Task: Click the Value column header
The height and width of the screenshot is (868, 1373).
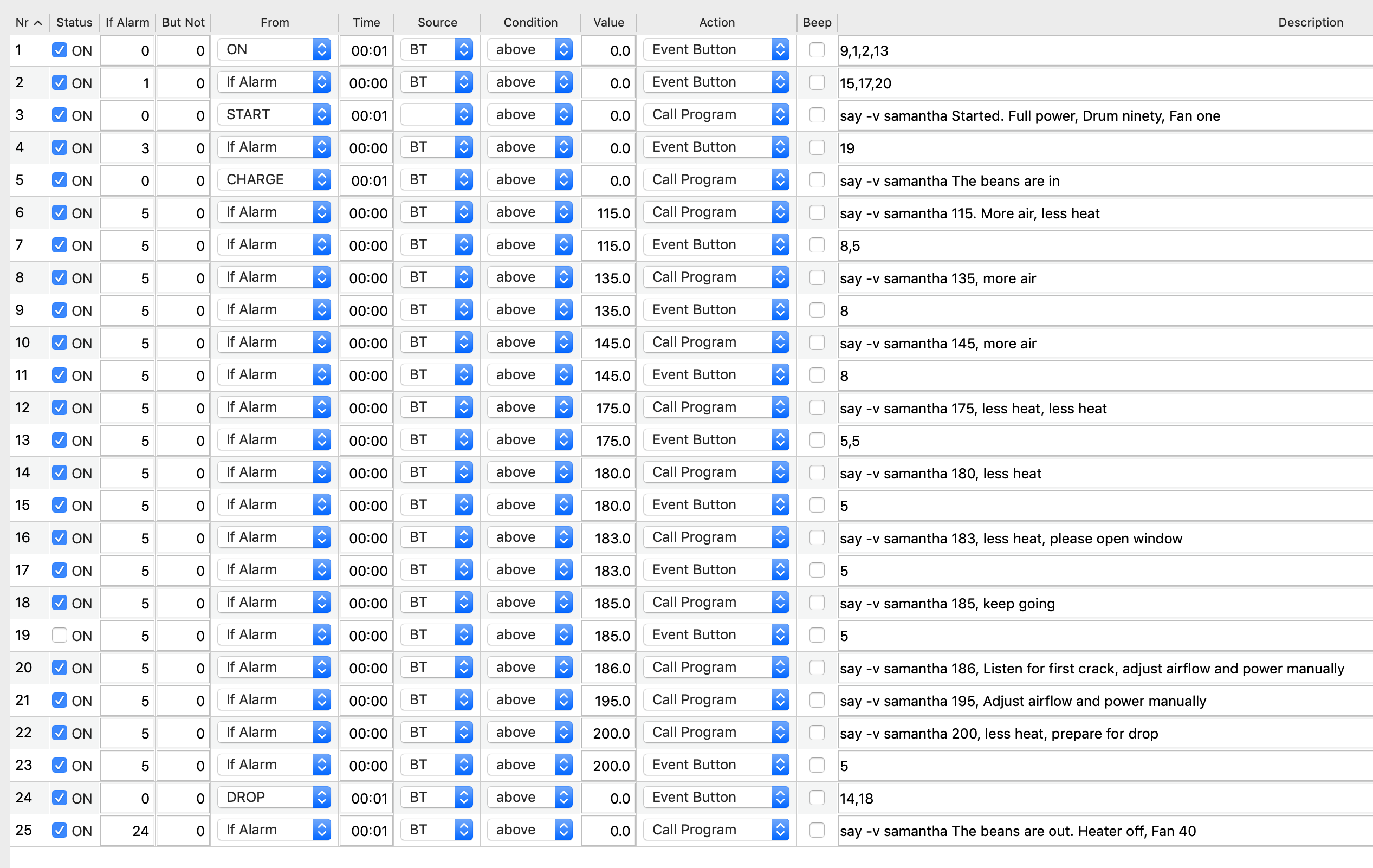Action: [x=608, y=23]
